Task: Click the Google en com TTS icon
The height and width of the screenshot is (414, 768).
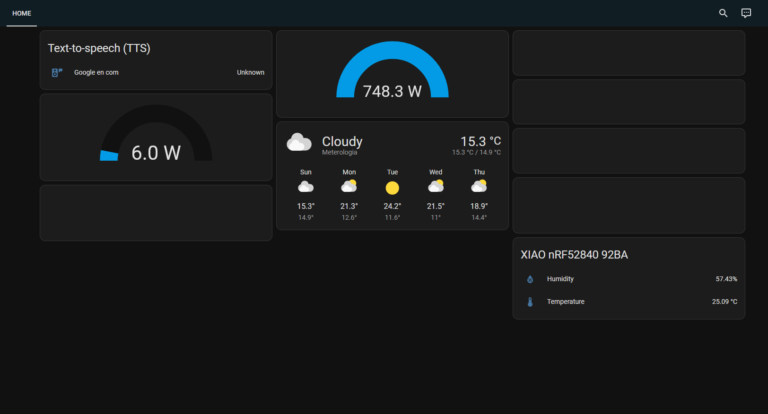Action: point(56,72)
